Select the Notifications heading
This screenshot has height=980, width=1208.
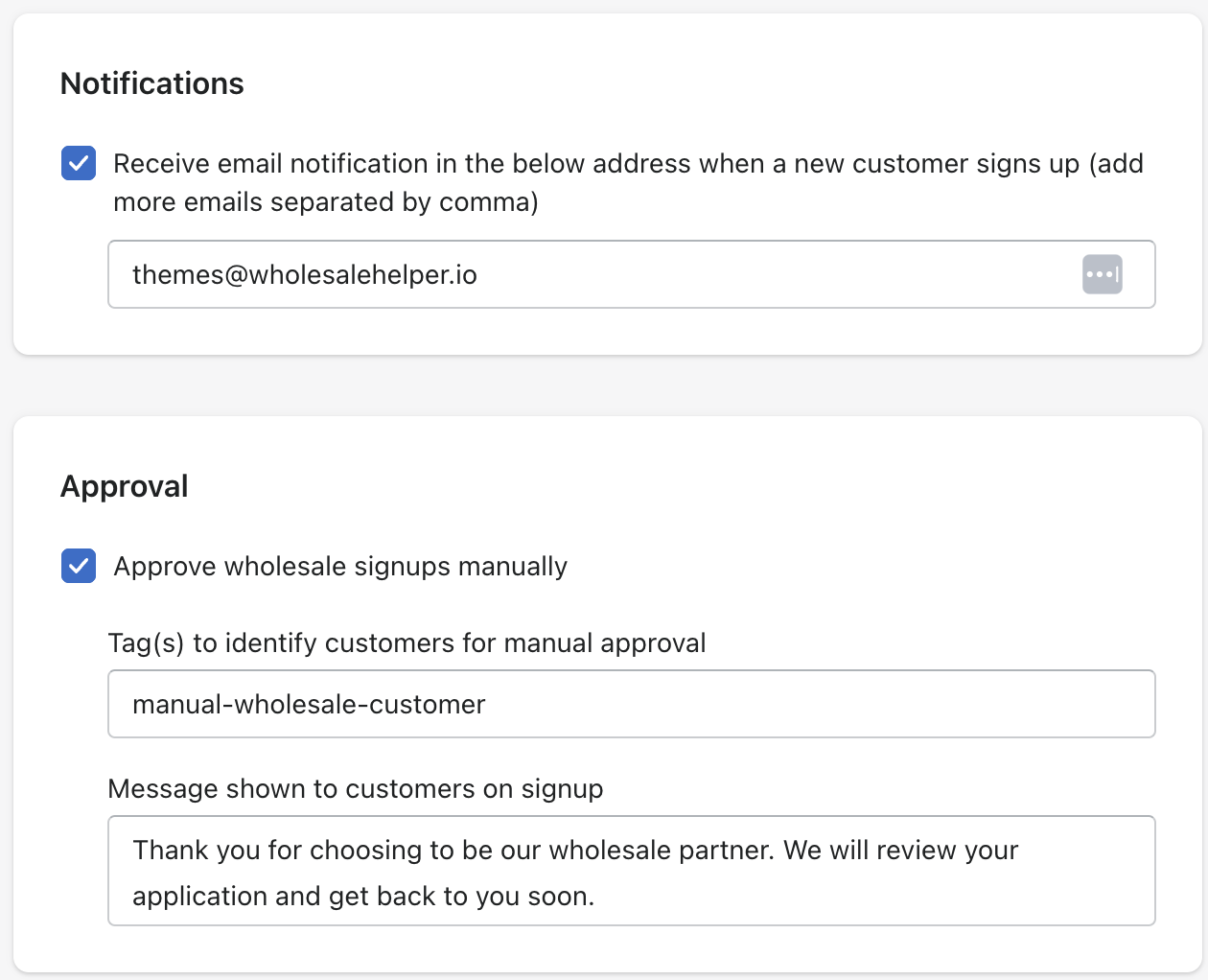coord(152,83)
